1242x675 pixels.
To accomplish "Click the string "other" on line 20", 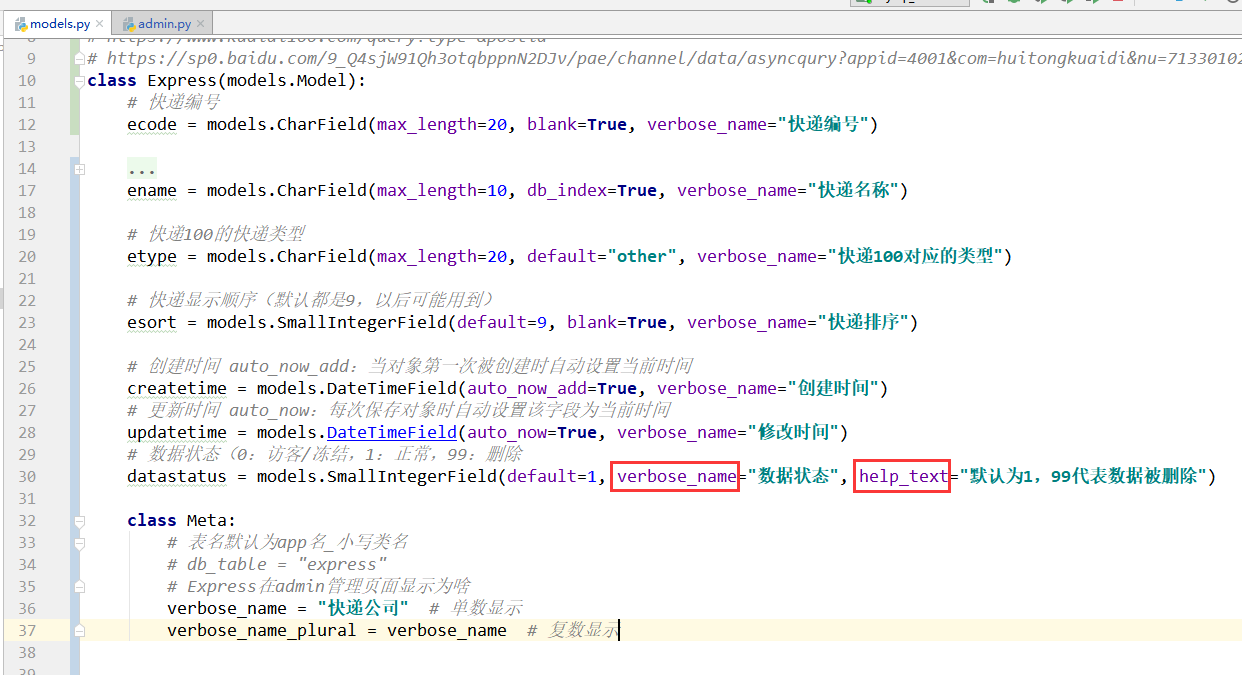I will [x=642, y=257].
